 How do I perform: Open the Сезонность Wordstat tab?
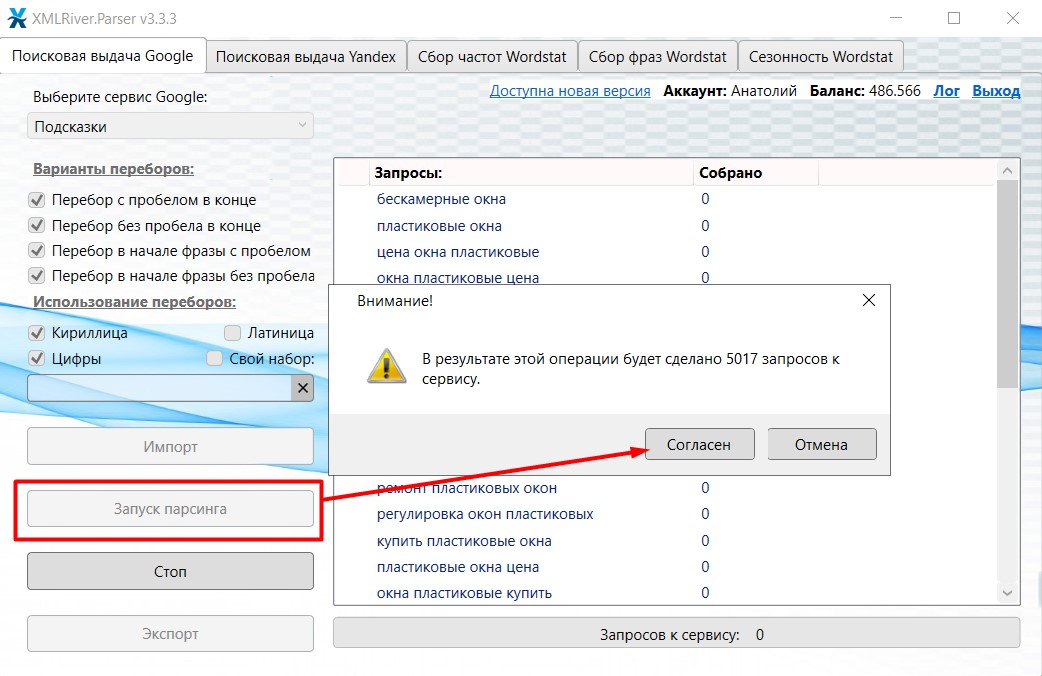pyautogui.click(x=821, y=57)
